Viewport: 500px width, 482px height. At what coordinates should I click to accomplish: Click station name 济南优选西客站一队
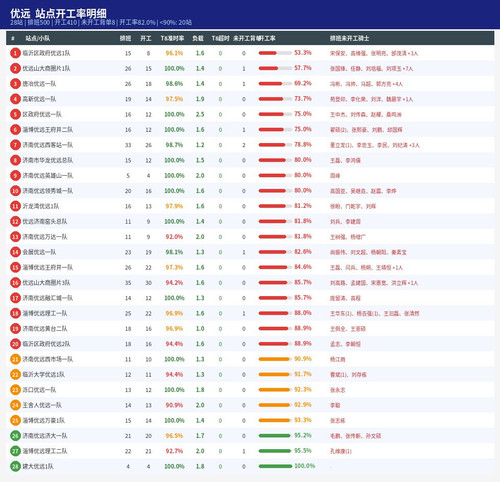pos(48,145)
